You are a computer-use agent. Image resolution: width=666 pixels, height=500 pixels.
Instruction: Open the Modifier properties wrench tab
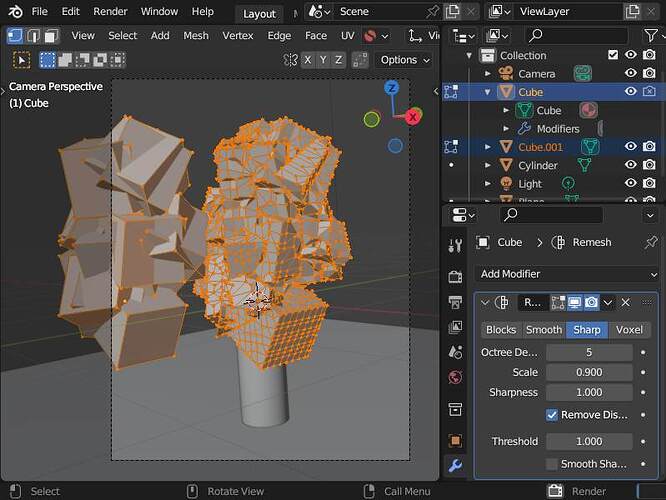click(455, 466)
